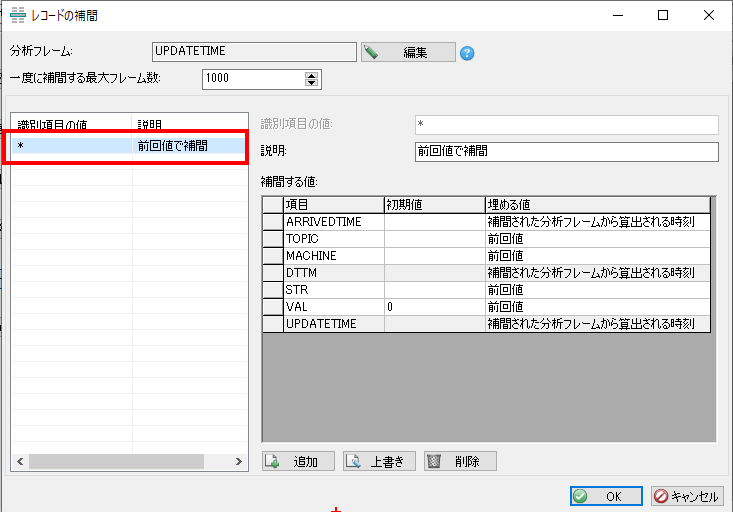Click the レコードの補間 window title icon

click(x=18, y=15)
